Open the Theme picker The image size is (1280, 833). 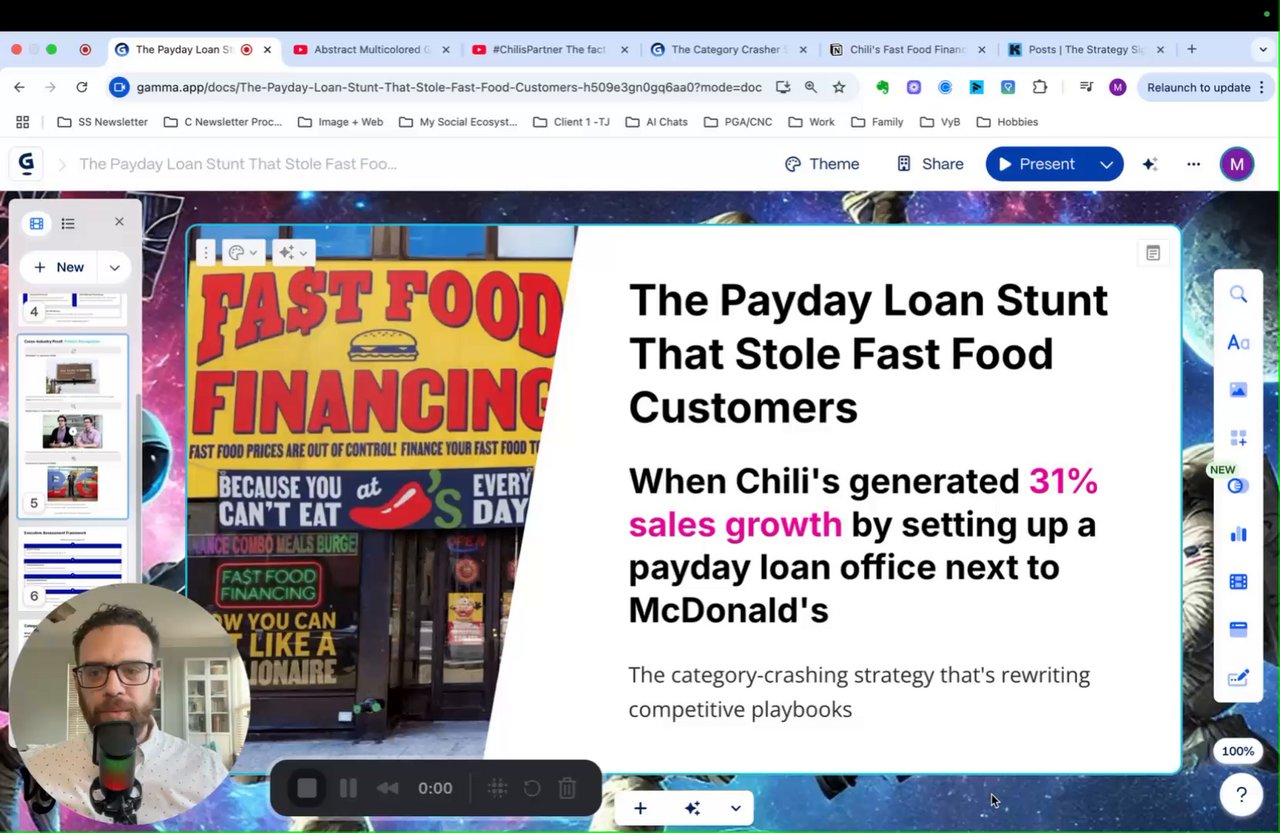822,164
